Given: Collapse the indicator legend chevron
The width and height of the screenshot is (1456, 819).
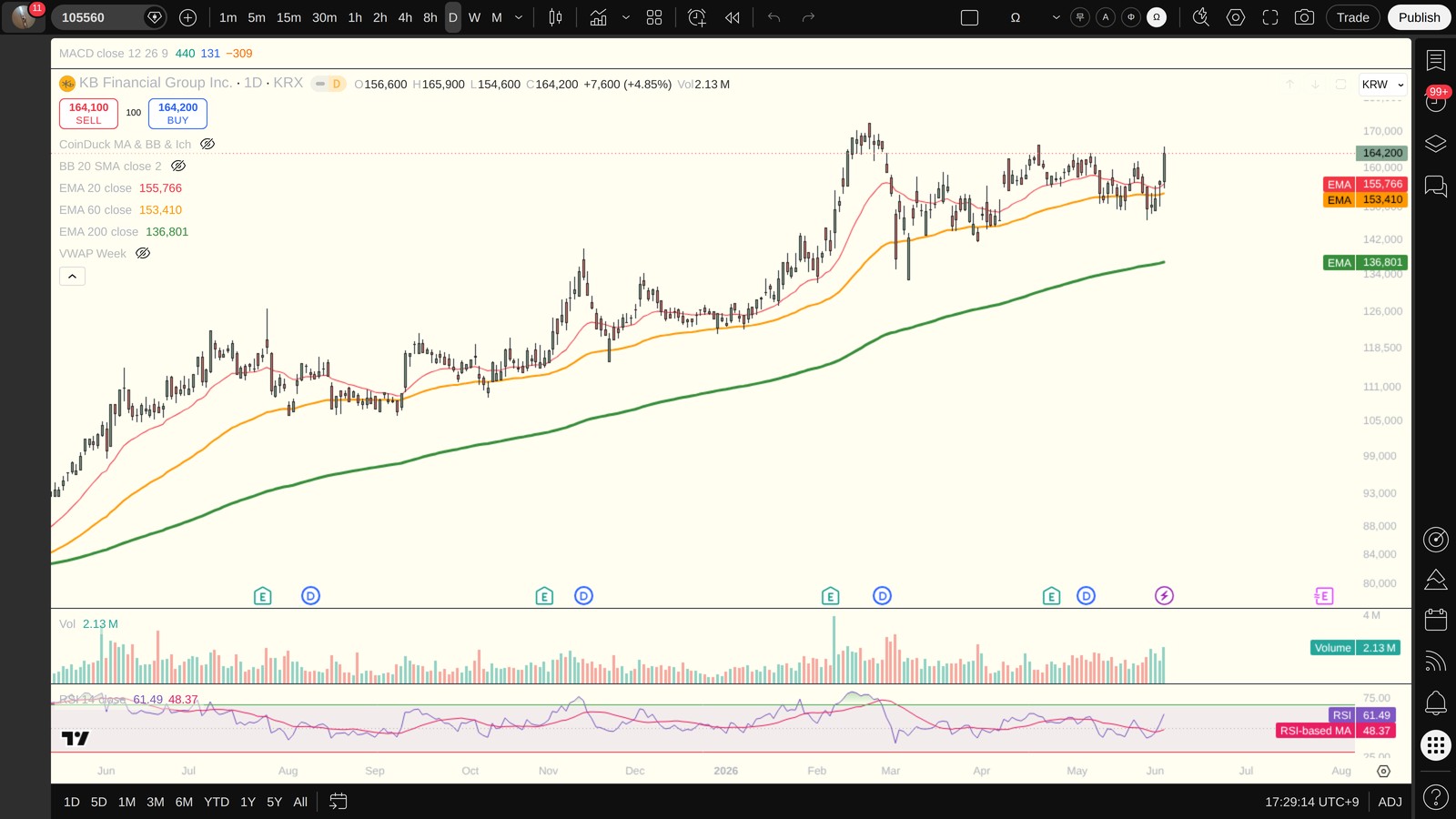Looking at the screenshot, I should 72,276.
